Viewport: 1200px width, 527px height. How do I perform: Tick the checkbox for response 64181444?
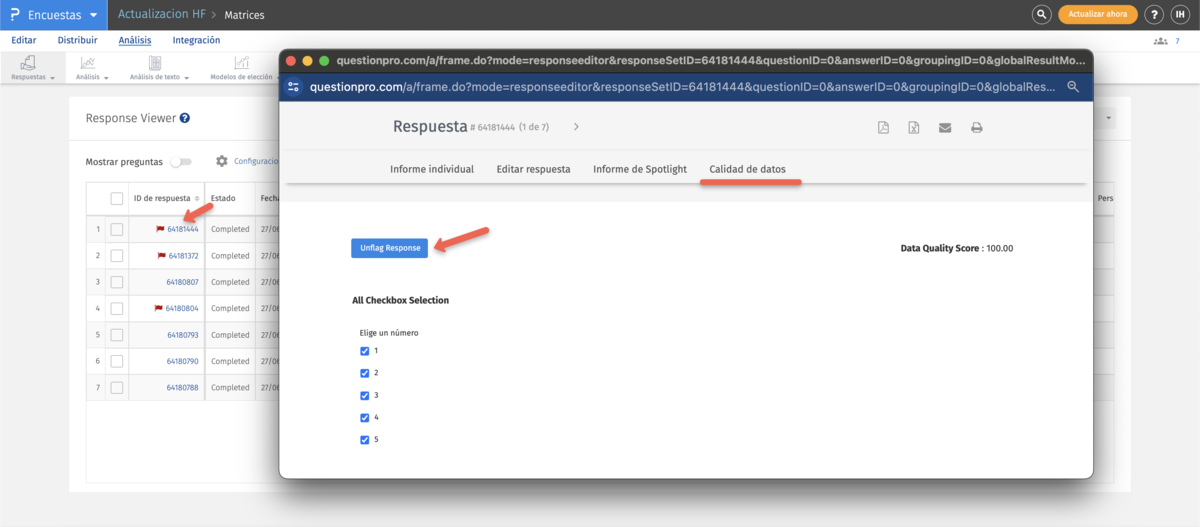[117, 229]
